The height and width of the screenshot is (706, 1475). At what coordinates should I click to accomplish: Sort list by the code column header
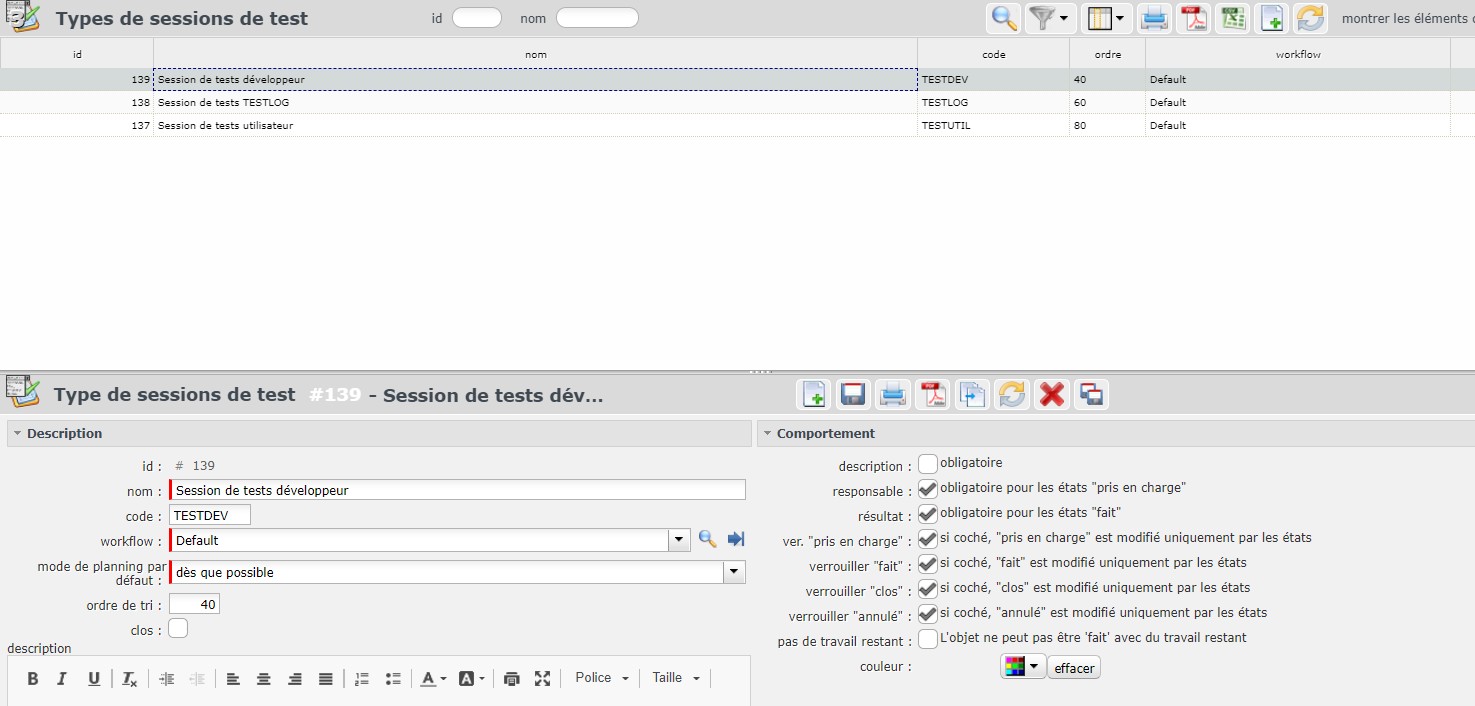pos(993,54)
